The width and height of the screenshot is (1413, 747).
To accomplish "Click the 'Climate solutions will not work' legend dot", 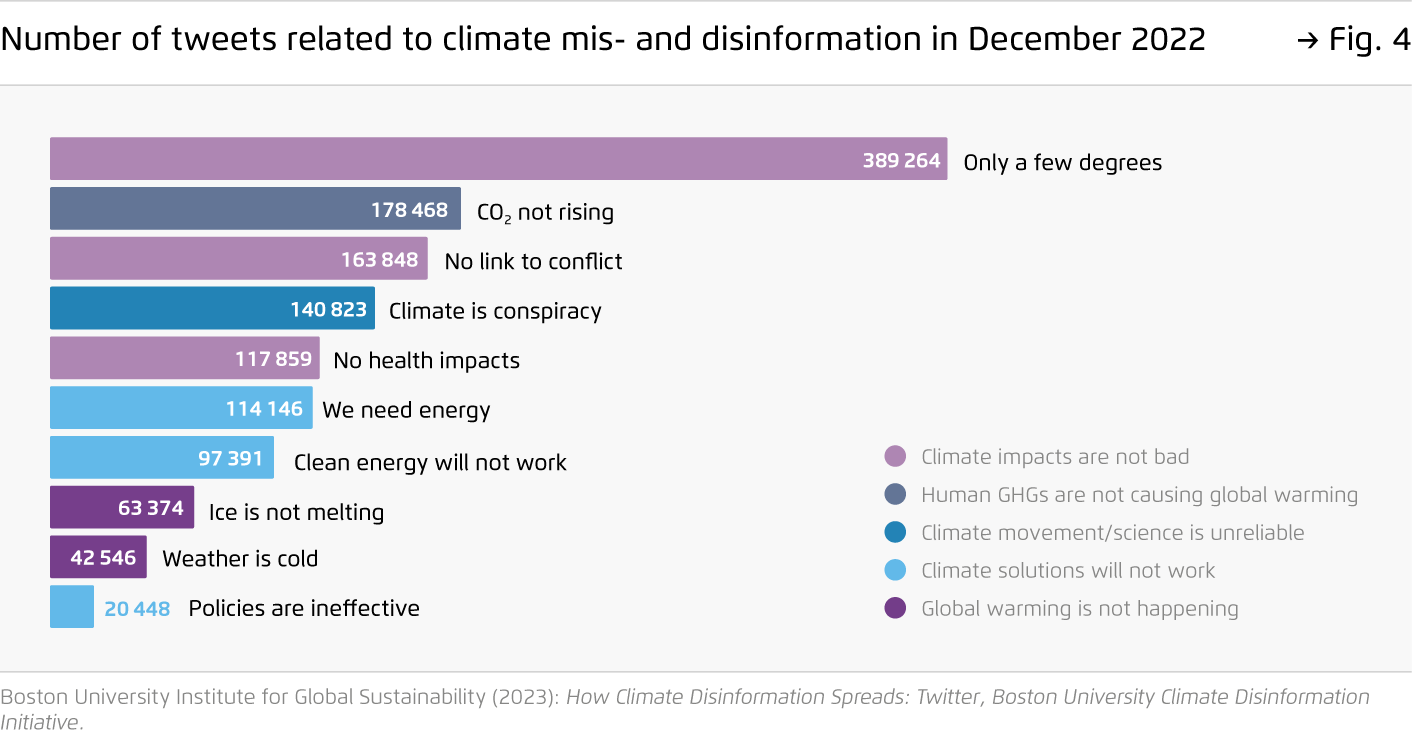I will 896,571.
